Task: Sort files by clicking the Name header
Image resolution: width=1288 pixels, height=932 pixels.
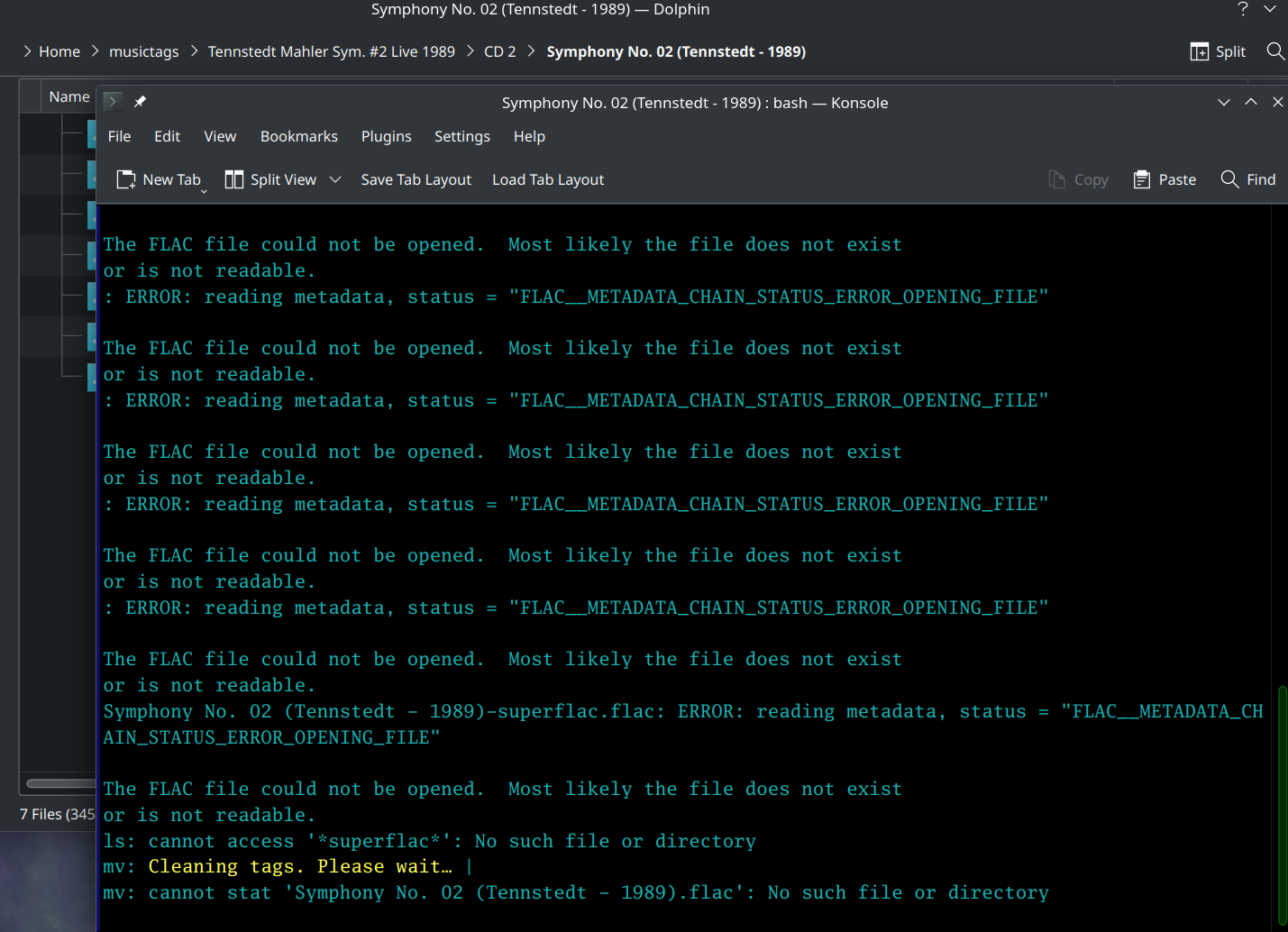Action: click(x=69, y=96)
